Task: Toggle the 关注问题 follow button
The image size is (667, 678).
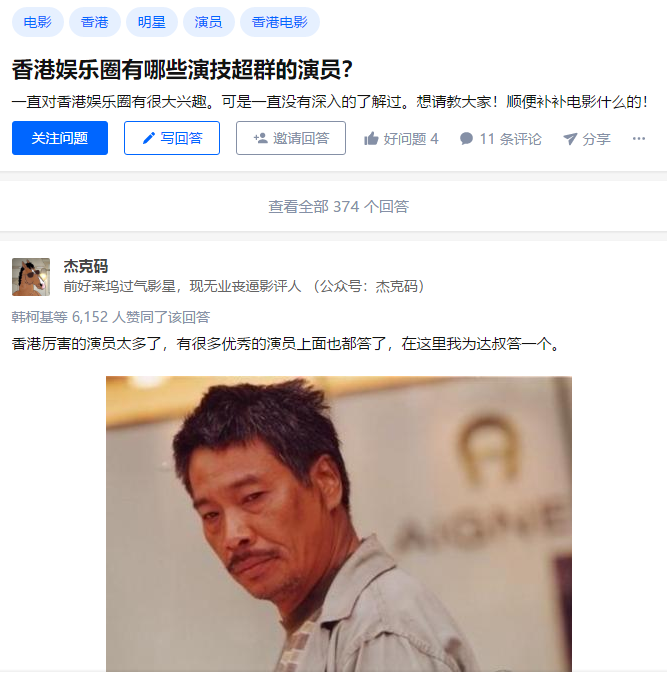Action: coord(60,138)
